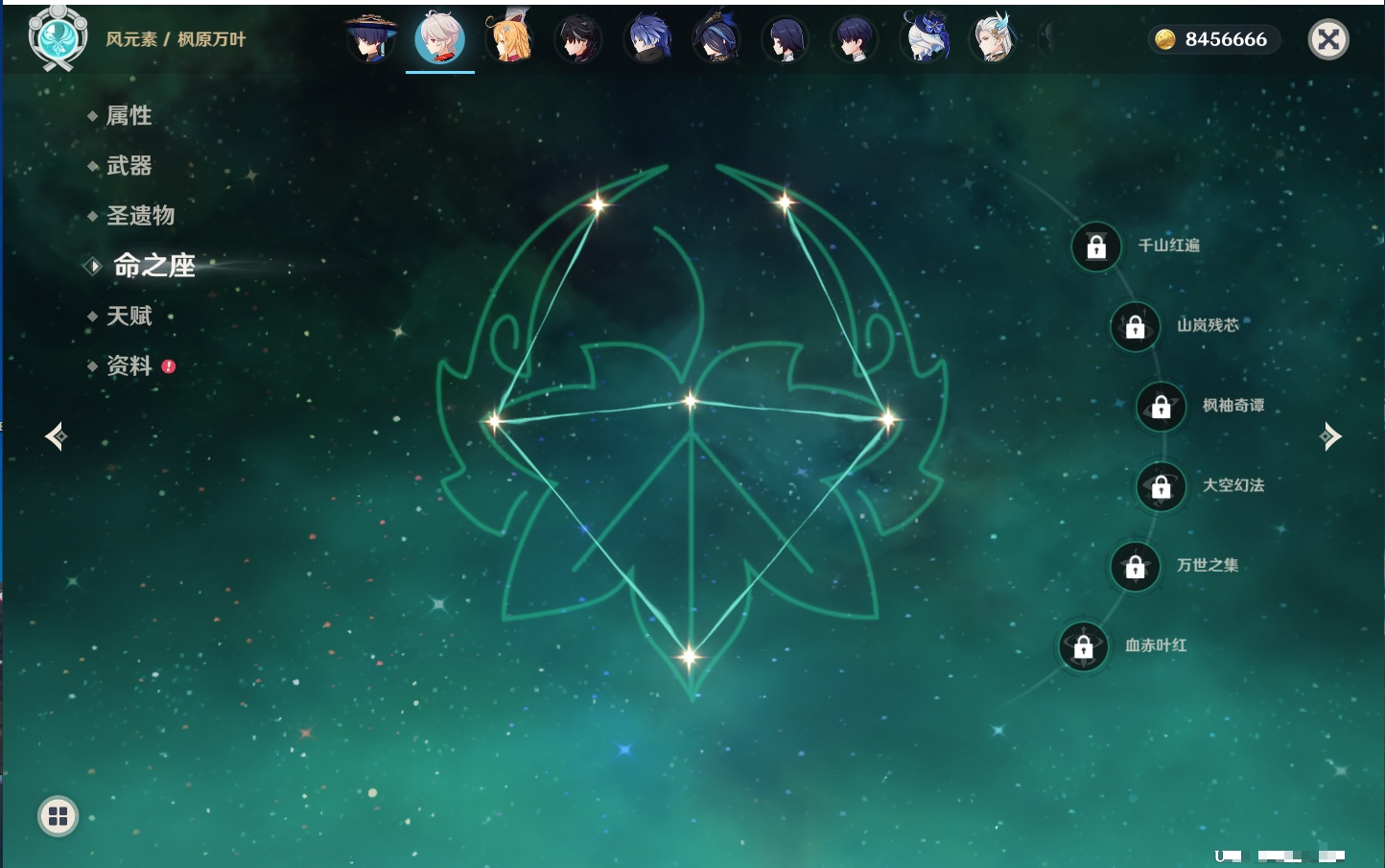Click the 千山红遍 constellation label

pyautogui.click(x=1168, y=246)
